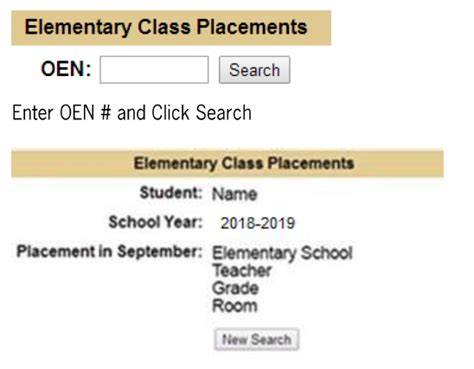
Task: Click the centered Elementary Class Placements results header
Action: [244, 163]
